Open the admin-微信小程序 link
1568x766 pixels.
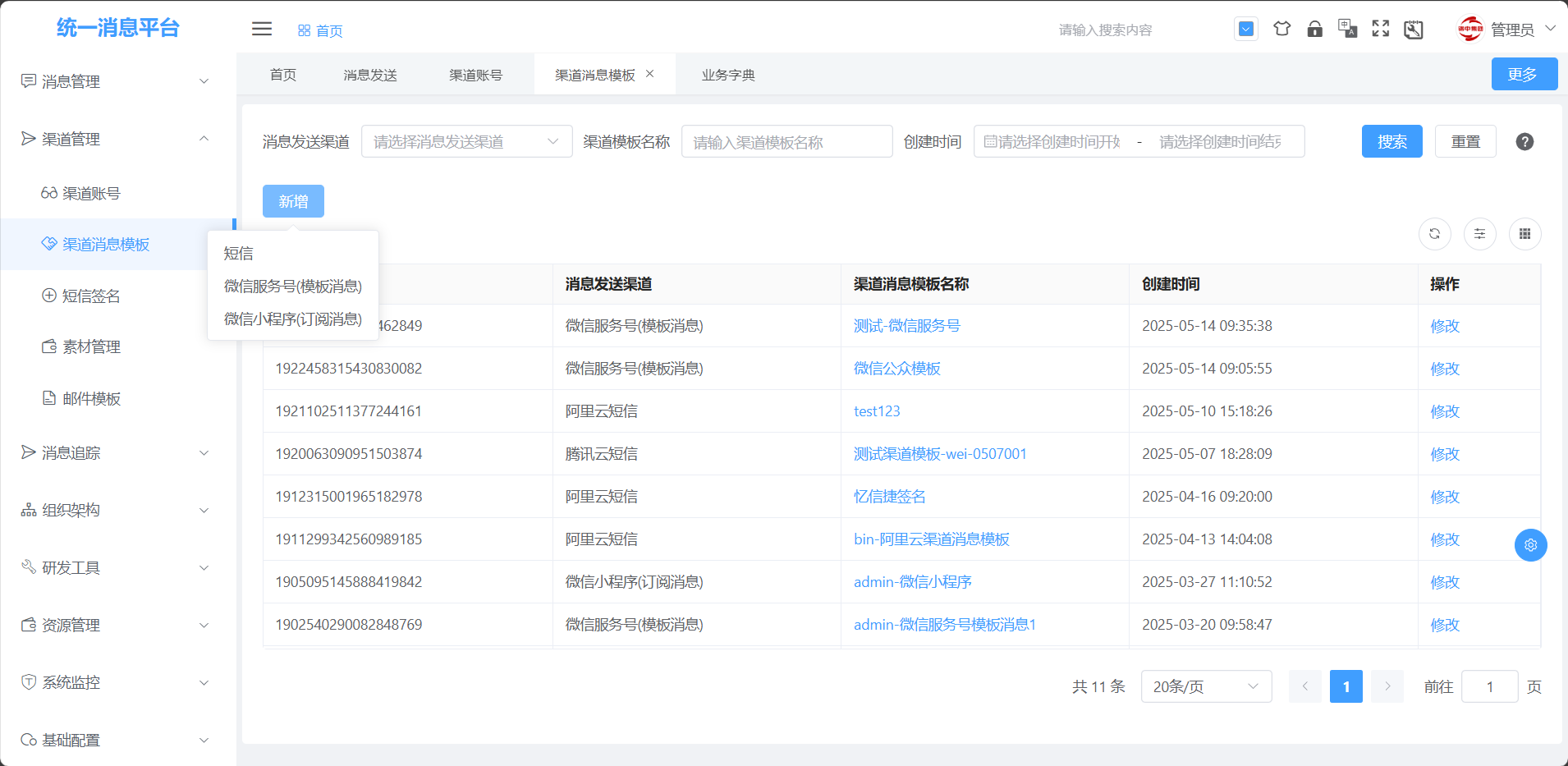pos(913,582)
